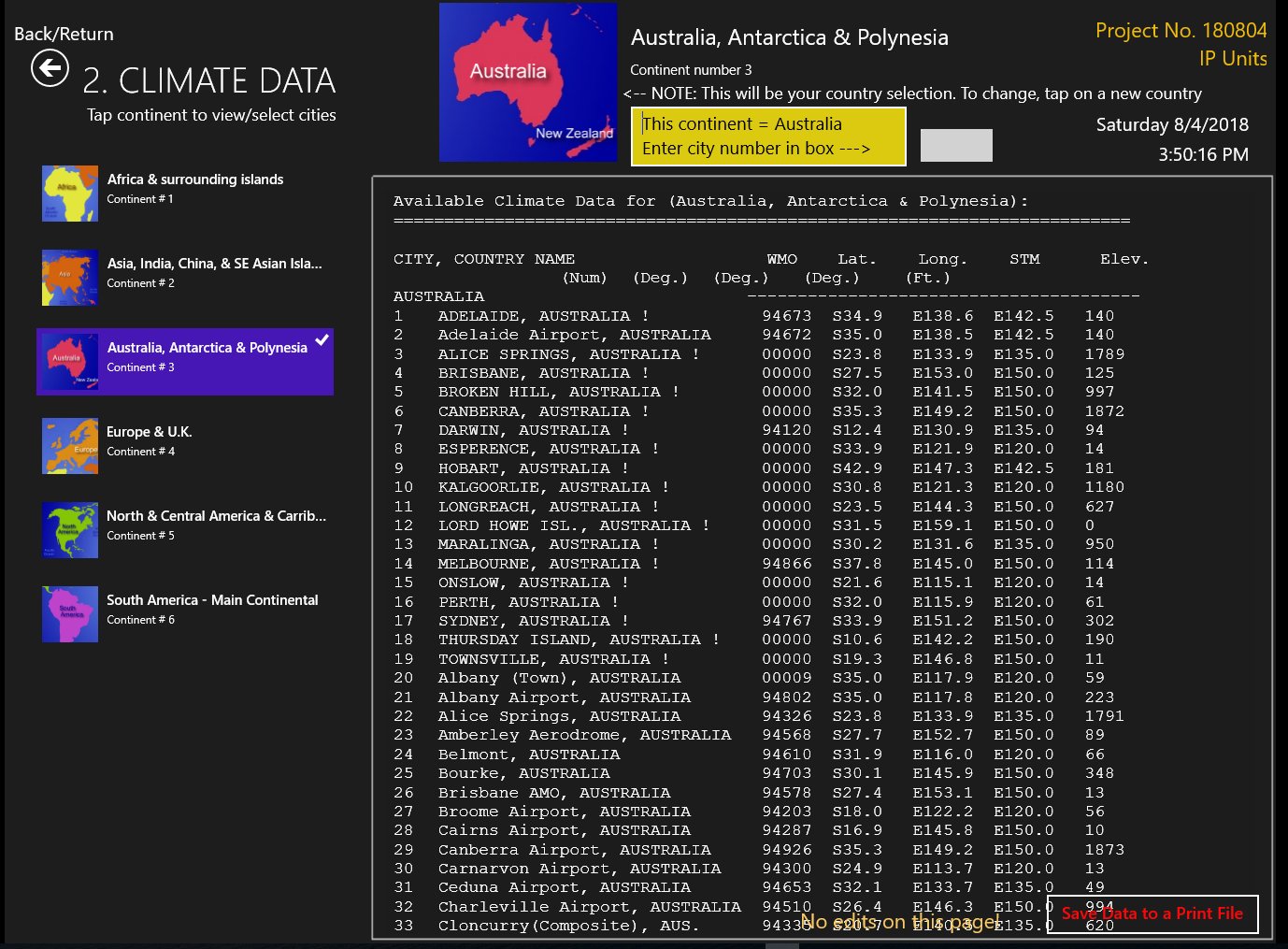Select the South America map icon
The image size is (1288, 949).
(x=70, y=614)
